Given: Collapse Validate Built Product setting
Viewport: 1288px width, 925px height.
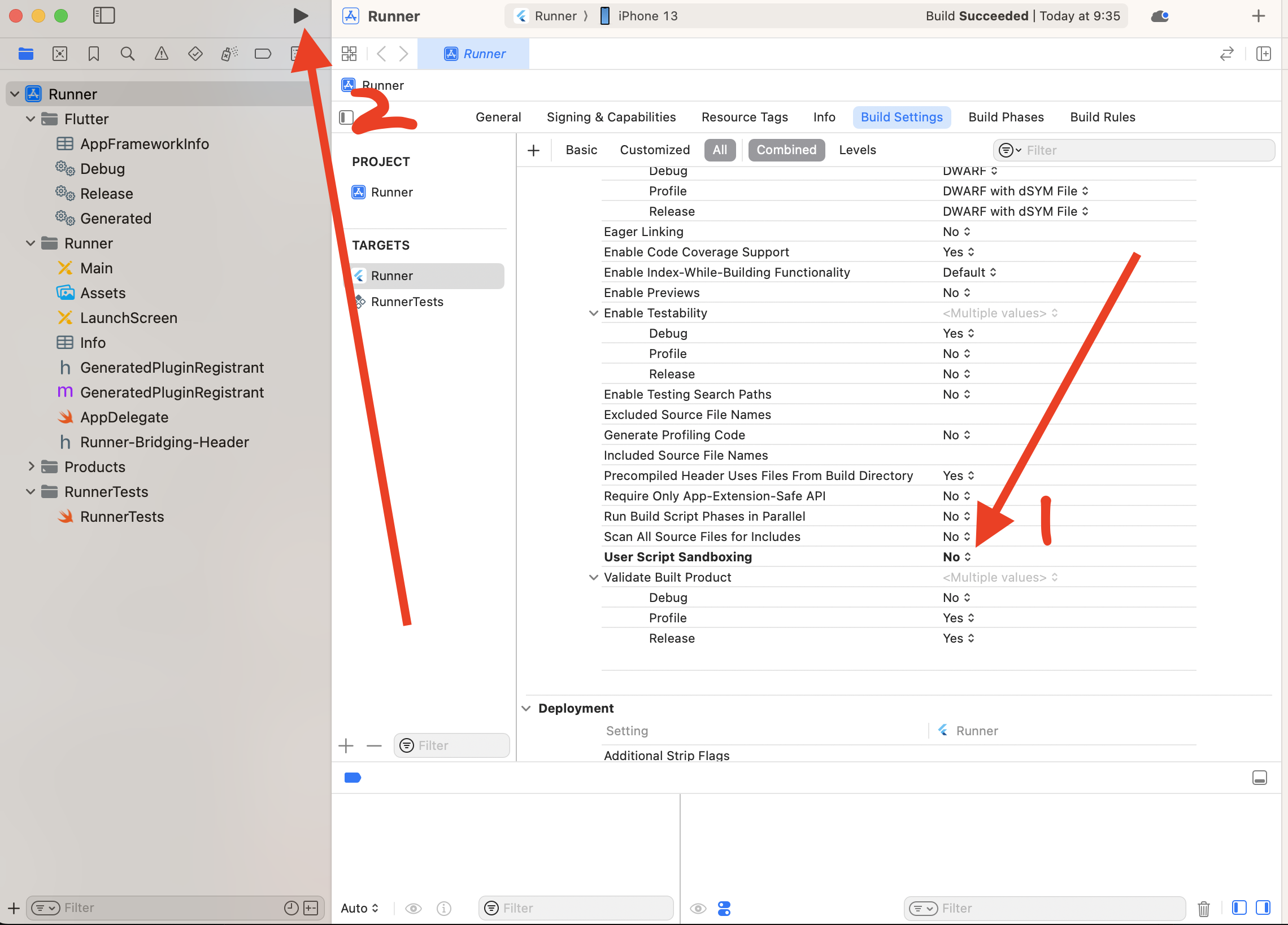Looking at the screenshot, I should 594,578.
